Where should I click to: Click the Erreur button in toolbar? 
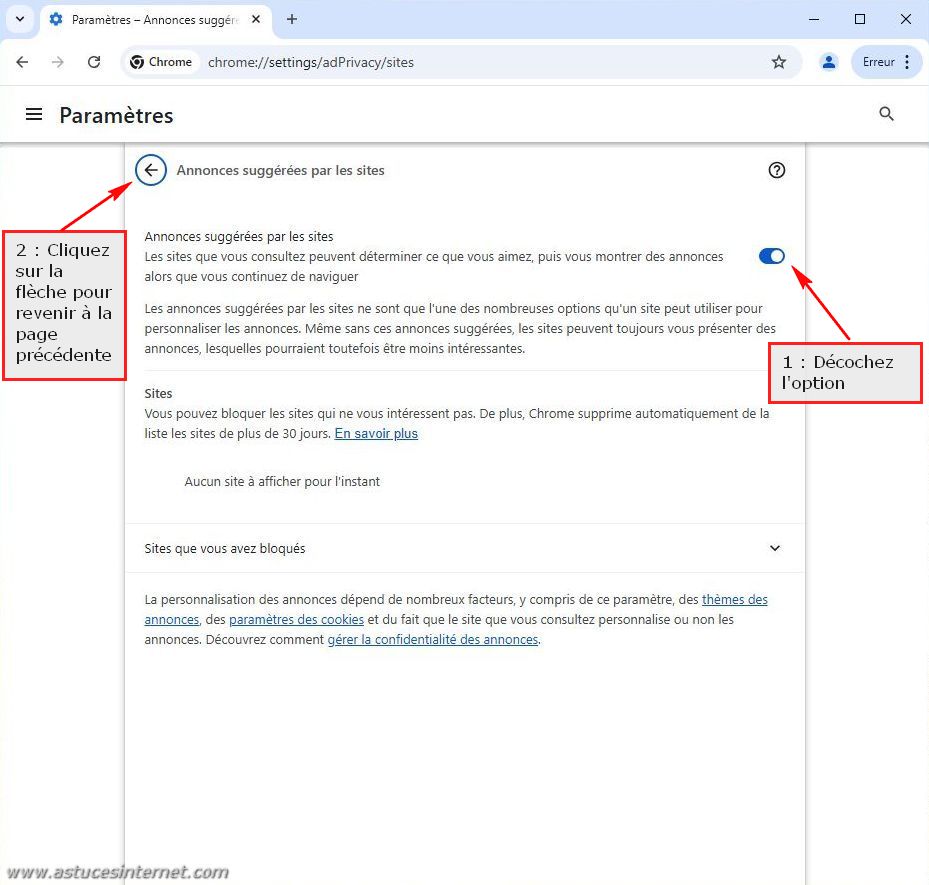click(x=878, y=62)
